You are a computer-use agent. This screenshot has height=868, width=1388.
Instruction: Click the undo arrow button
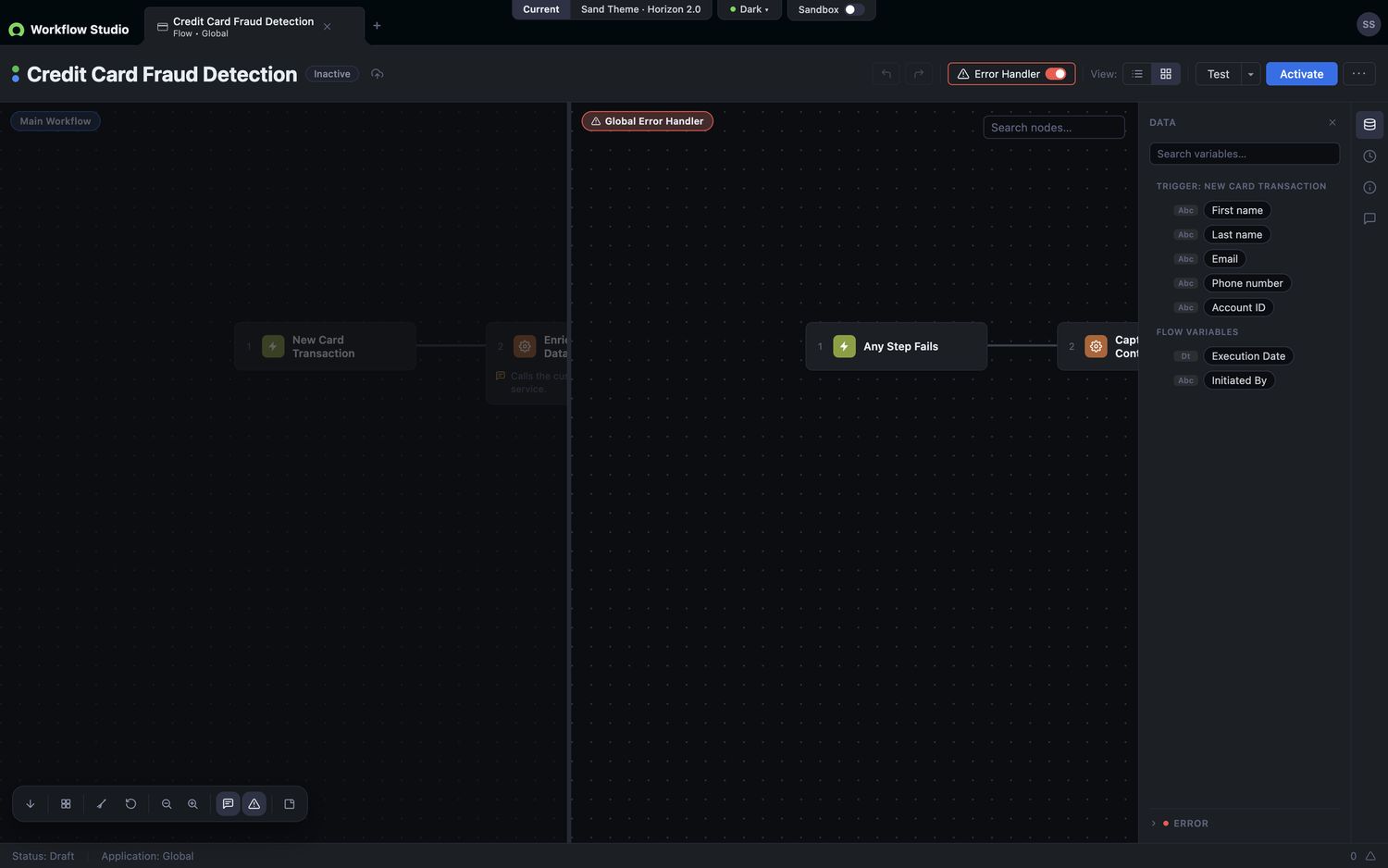pos(886,74)
